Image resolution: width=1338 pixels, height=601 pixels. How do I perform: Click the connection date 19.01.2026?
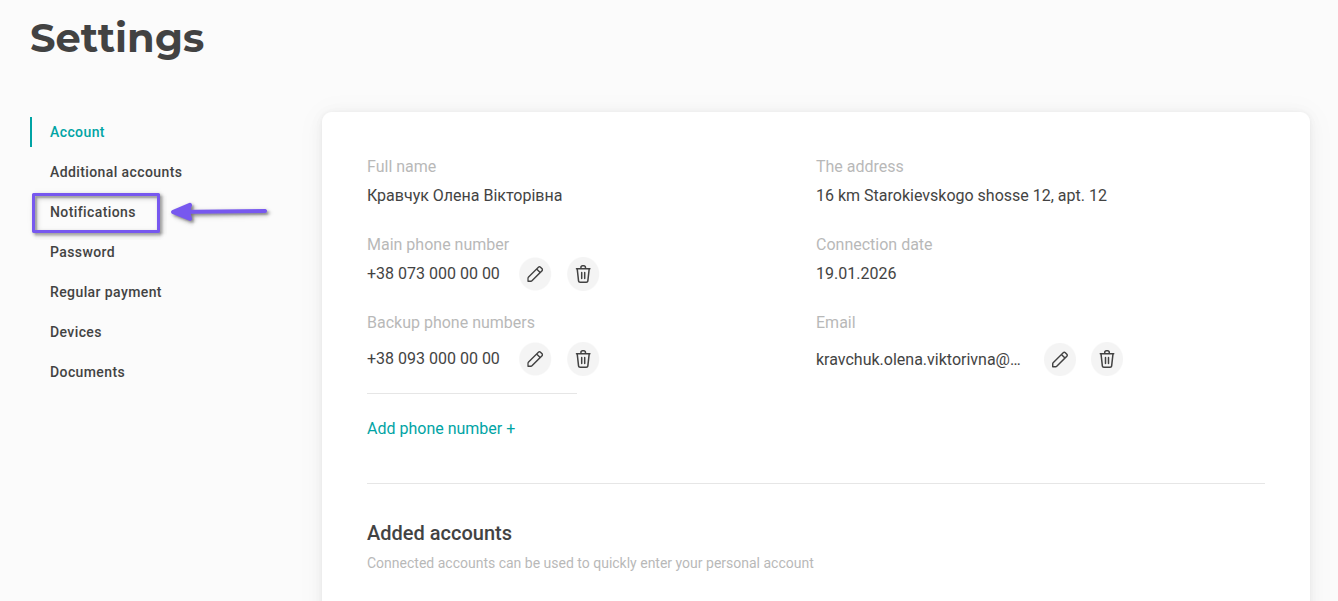tap(856, 274)
